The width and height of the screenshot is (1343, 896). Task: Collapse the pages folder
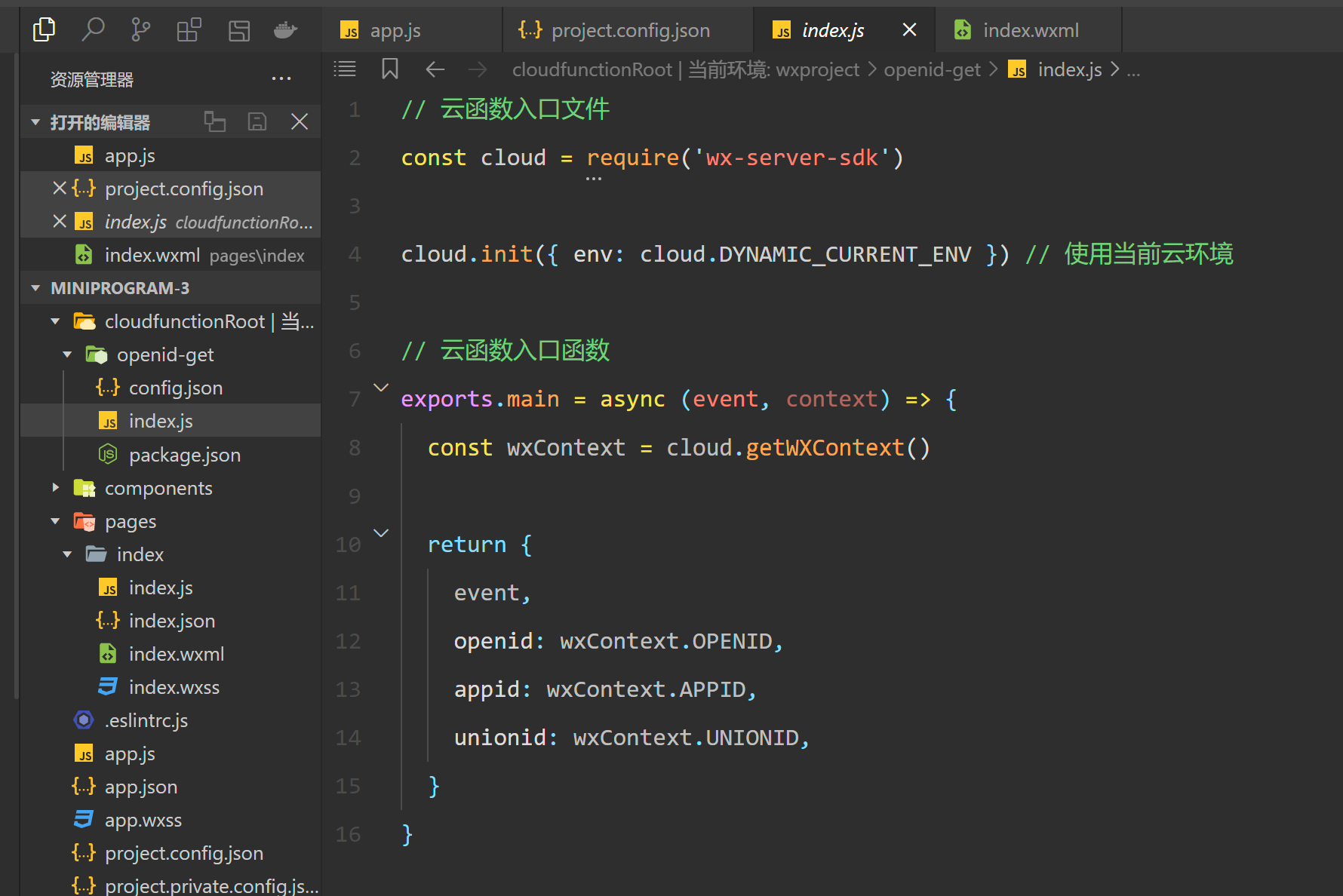tap(54, 520)
